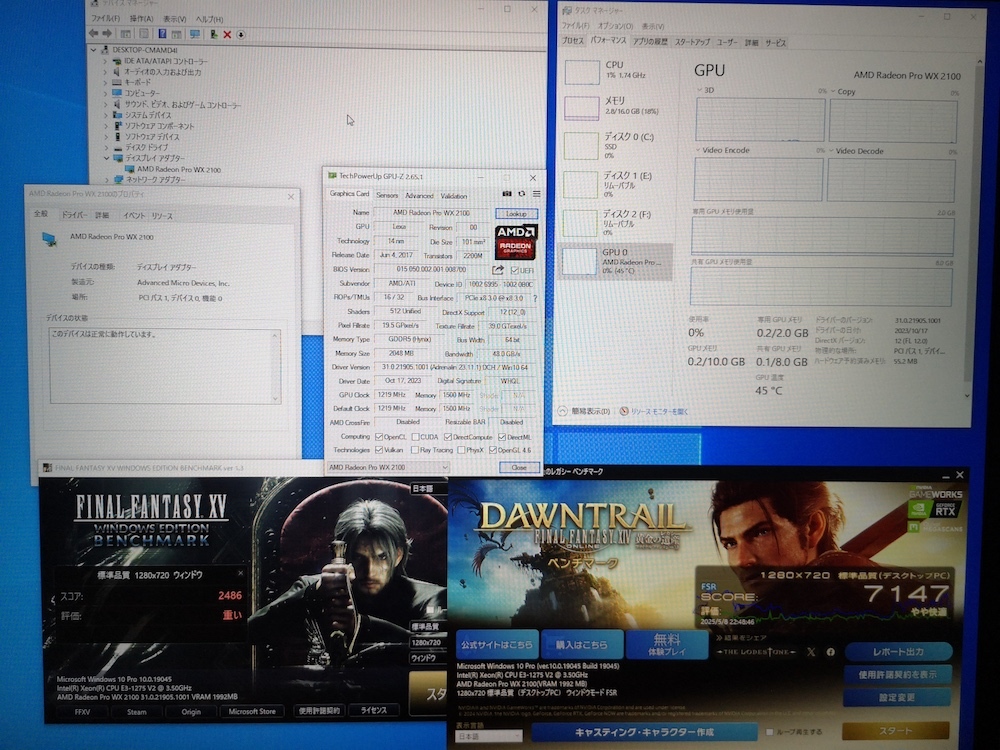Toggle the DirectCompute checkbox in GPU-Z
The width and height of the screenshot is (1000, 750).
point(448,437)
